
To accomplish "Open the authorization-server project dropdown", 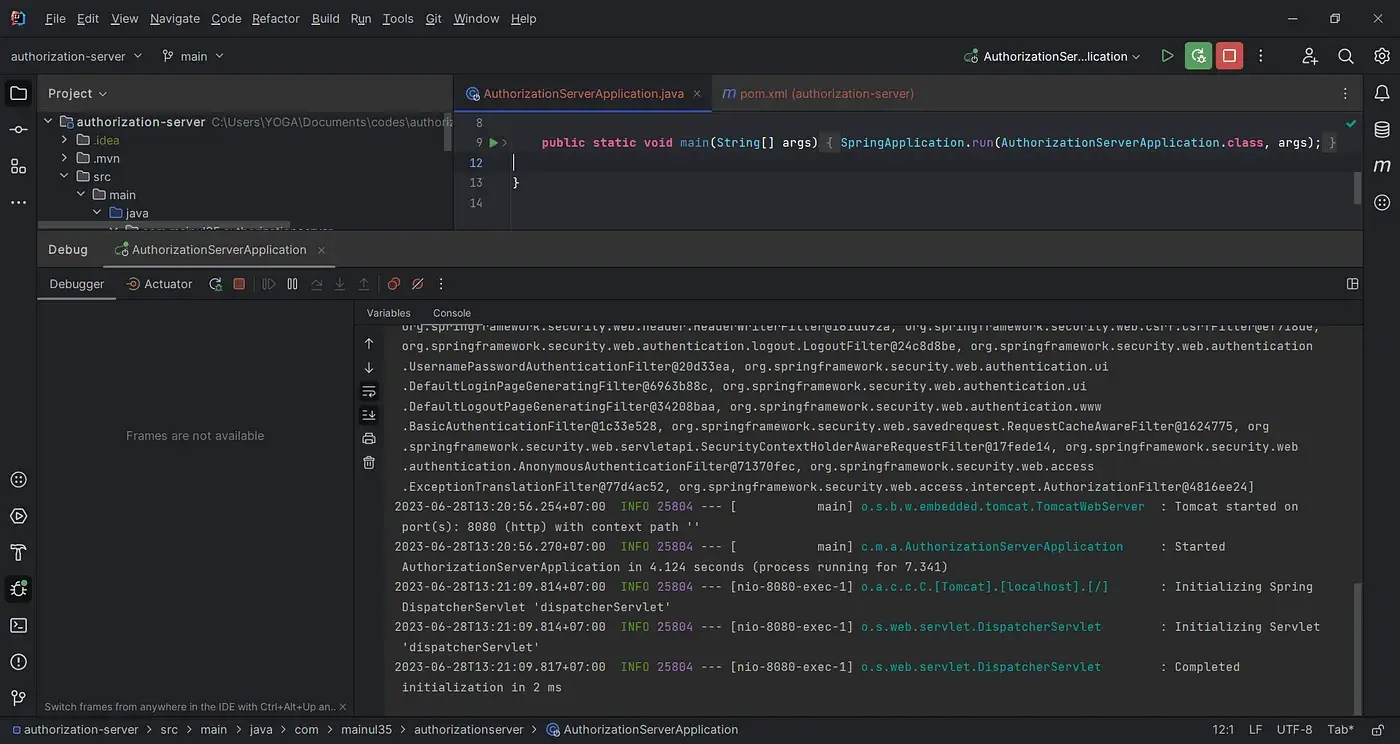I will point(77,56).
